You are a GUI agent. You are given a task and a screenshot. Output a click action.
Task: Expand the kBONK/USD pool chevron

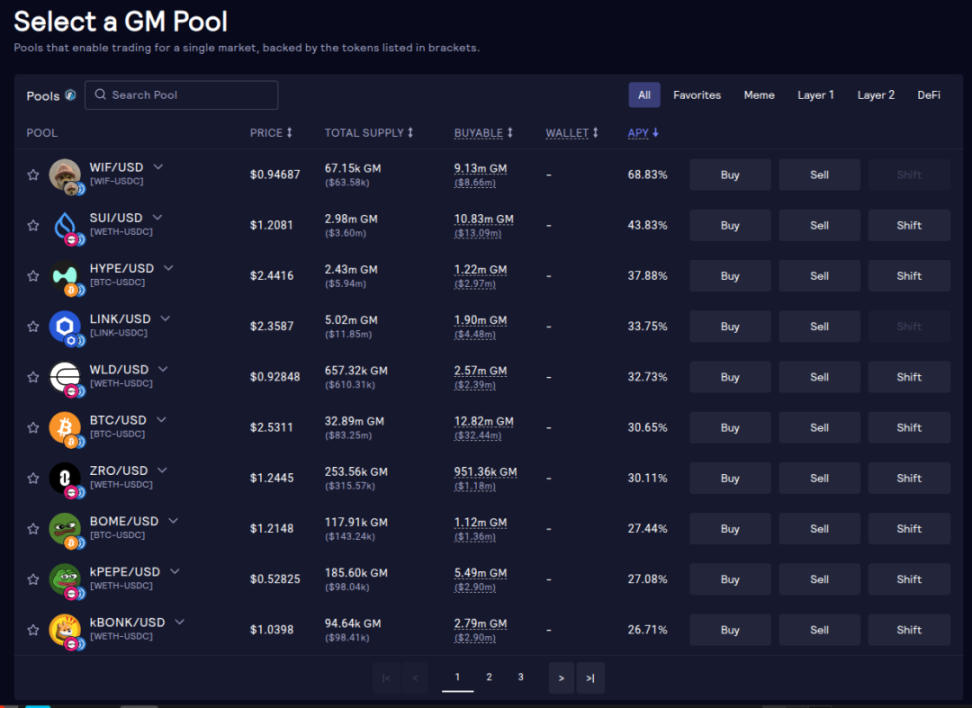[180, 622]
